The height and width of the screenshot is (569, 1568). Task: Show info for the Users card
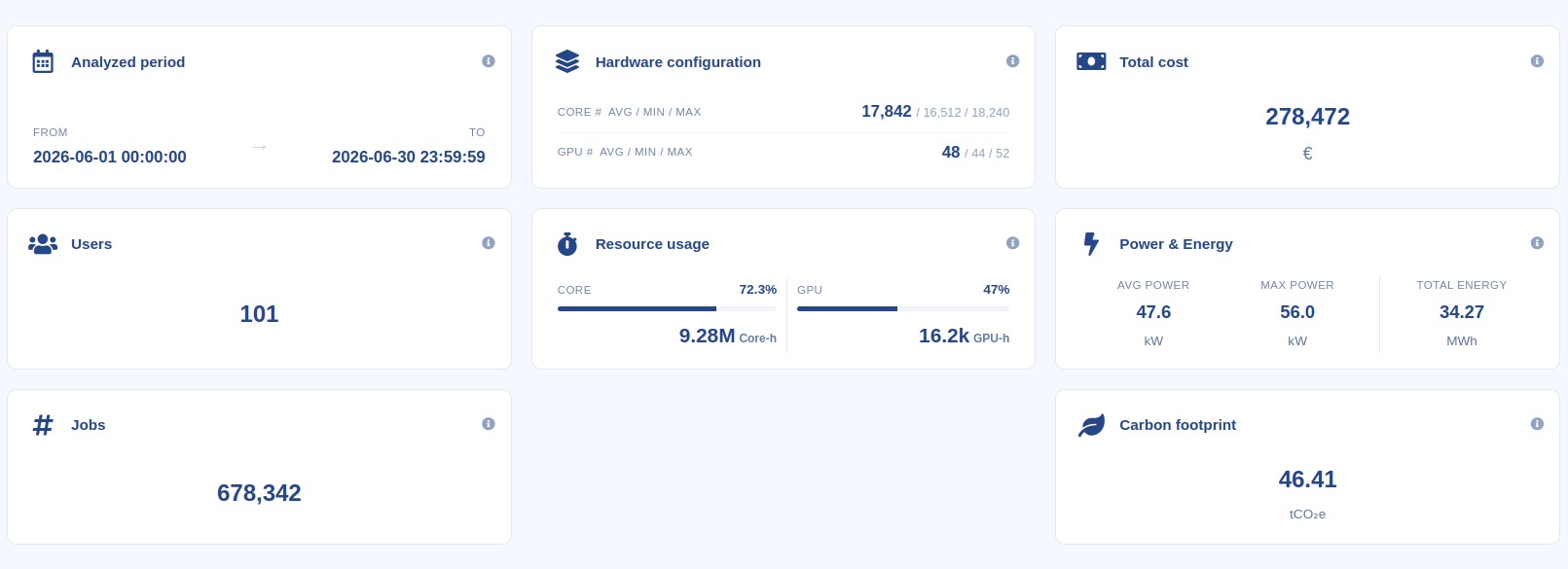pos(489,243)
